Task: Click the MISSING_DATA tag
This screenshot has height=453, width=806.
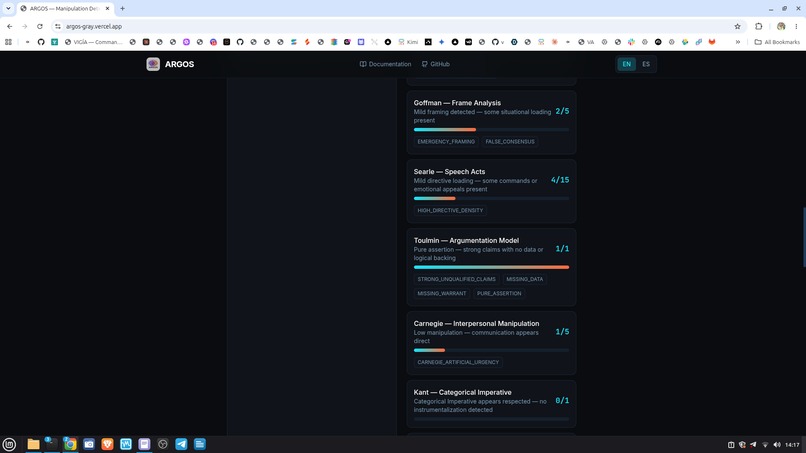Action: 524,279
